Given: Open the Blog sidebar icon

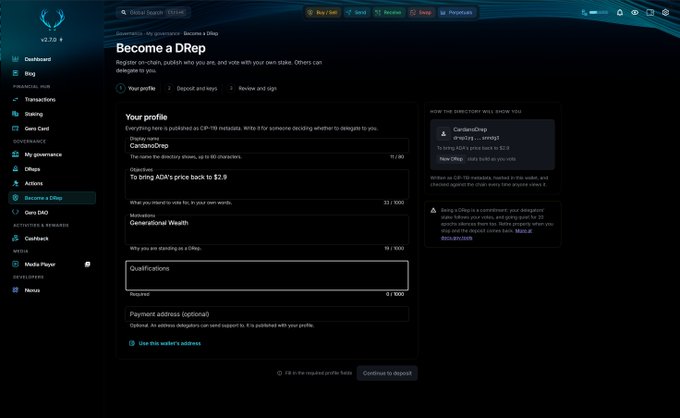Looking at the screenshot, I should [x=16, y=73].
